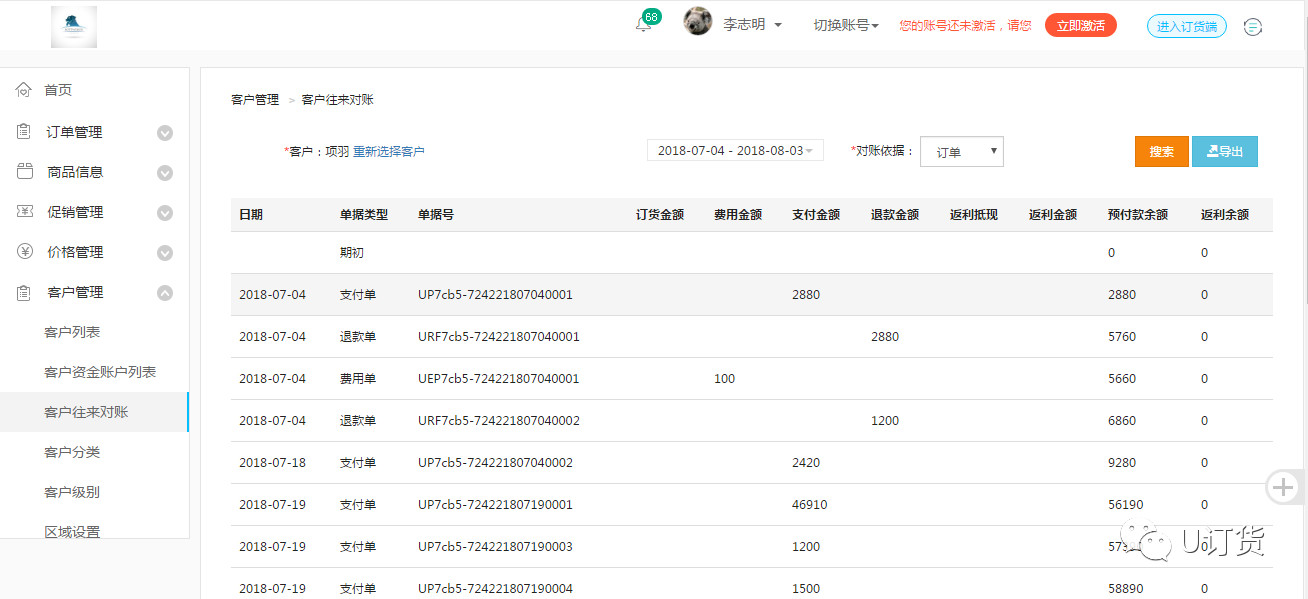Click the orange 搜索 search button

1161,151
